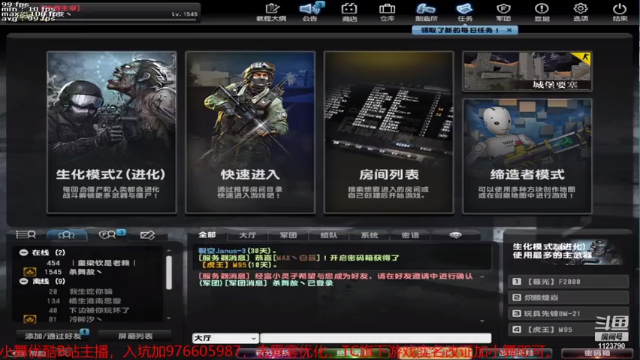Open the 大厅 chat channel dropdown
The image size is (640, 360).
pos(225,338)
